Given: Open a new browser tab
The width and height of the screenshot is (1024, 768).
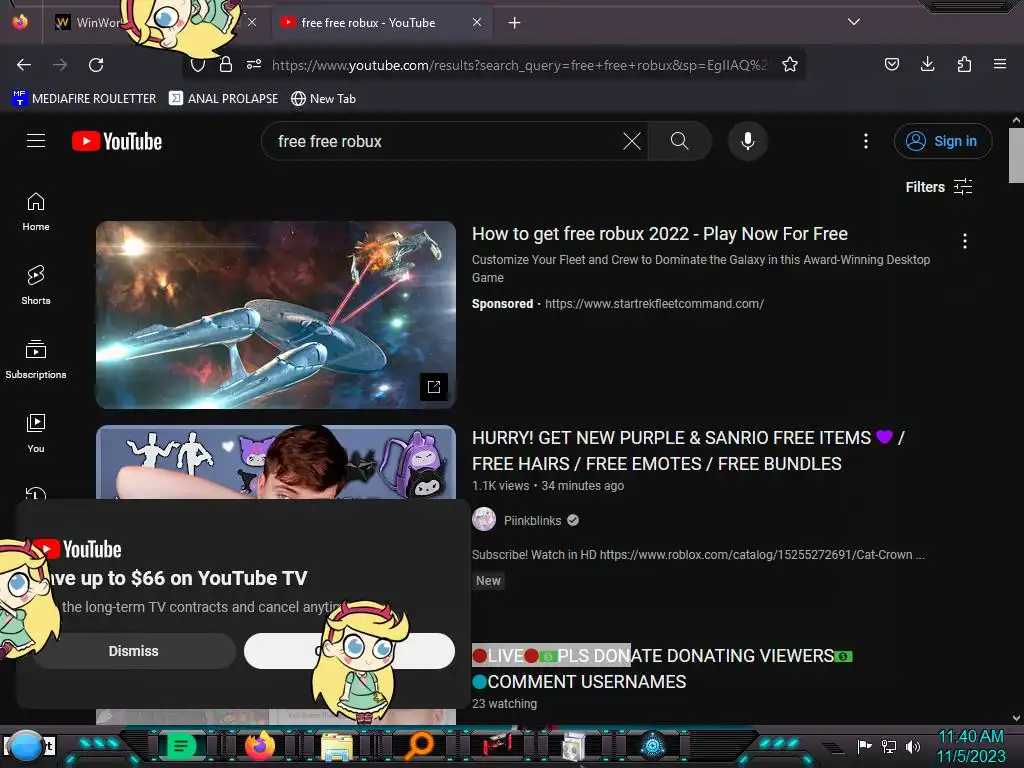Looking at the screenshot, I should [515, 23].
